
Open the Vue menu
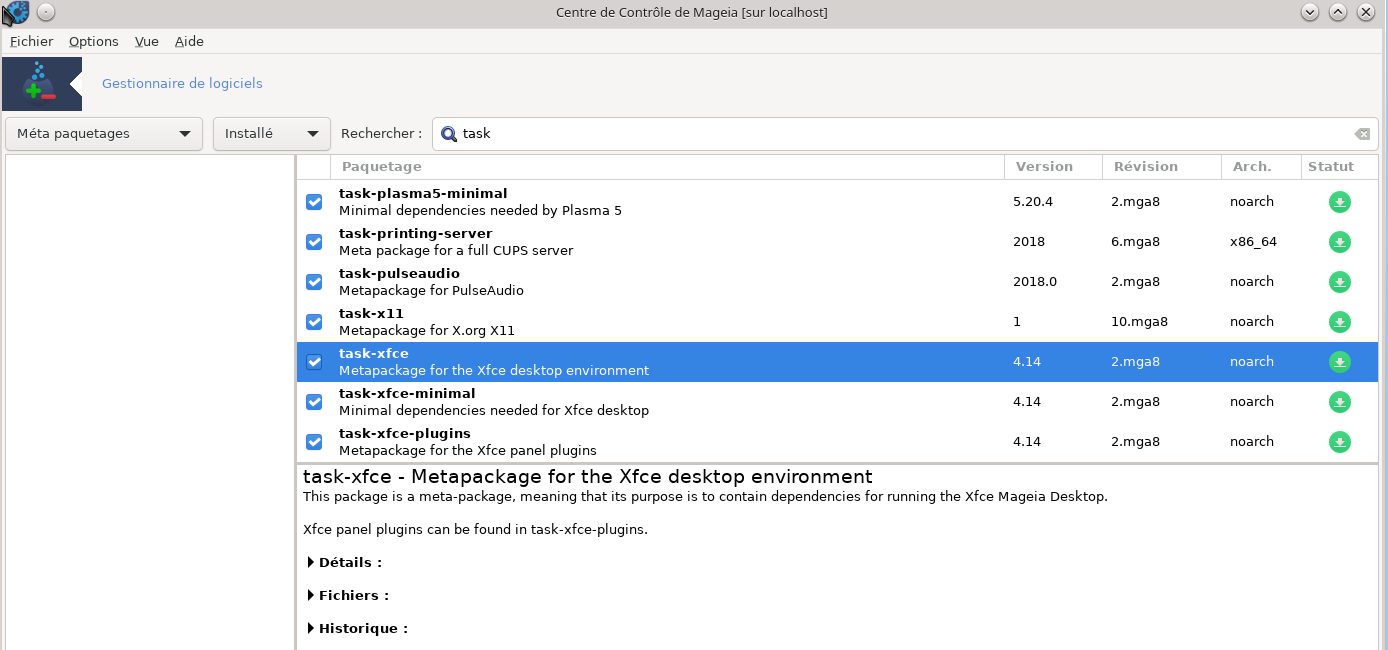[x=147, y=41]
